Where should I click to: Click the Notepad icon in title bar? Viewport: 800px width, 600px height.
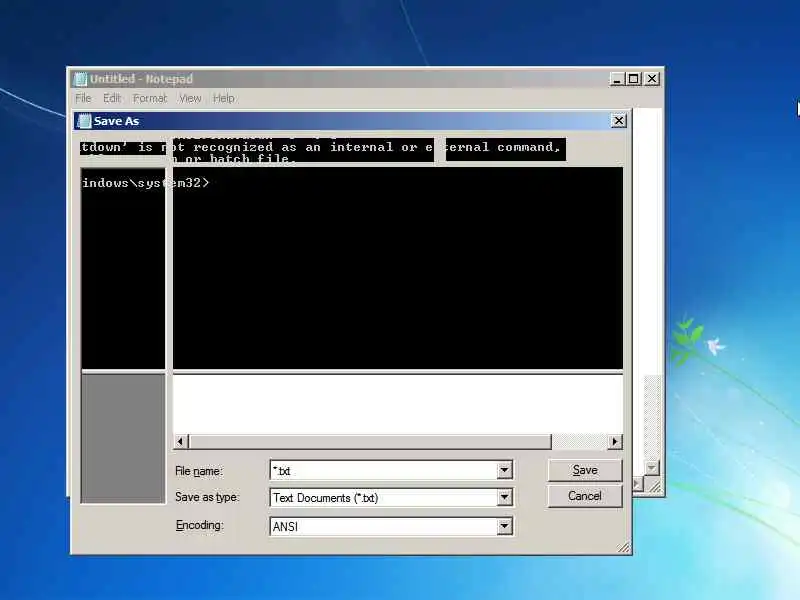[80, 79]
